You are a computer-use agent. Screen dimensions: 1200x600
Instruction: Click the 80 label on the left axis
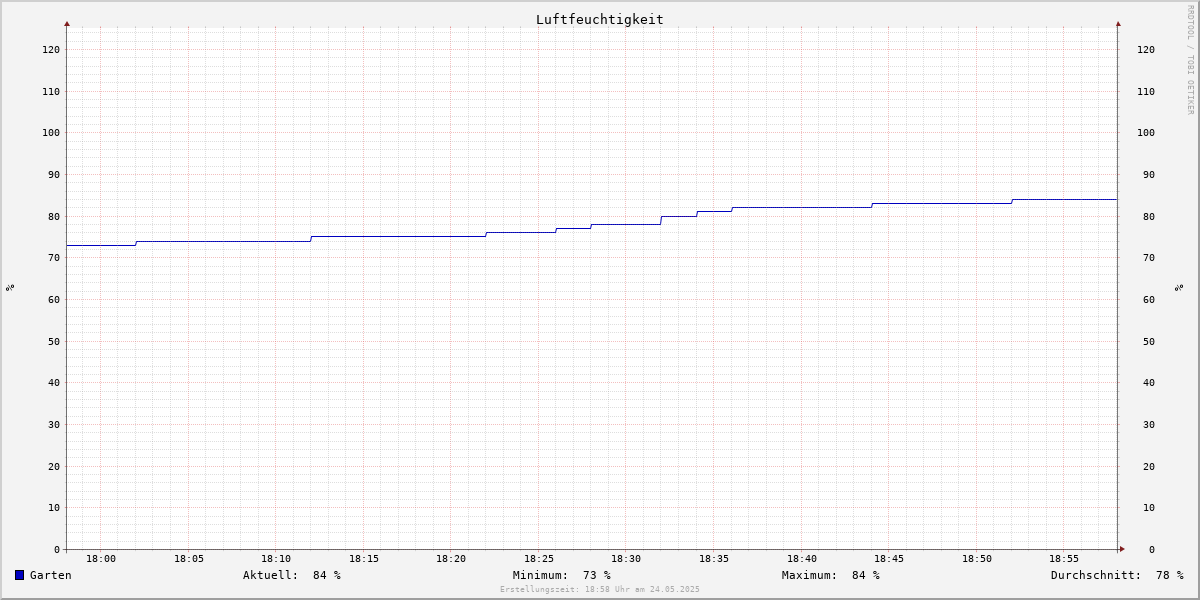pyautogui.click(x=54, y=216)
